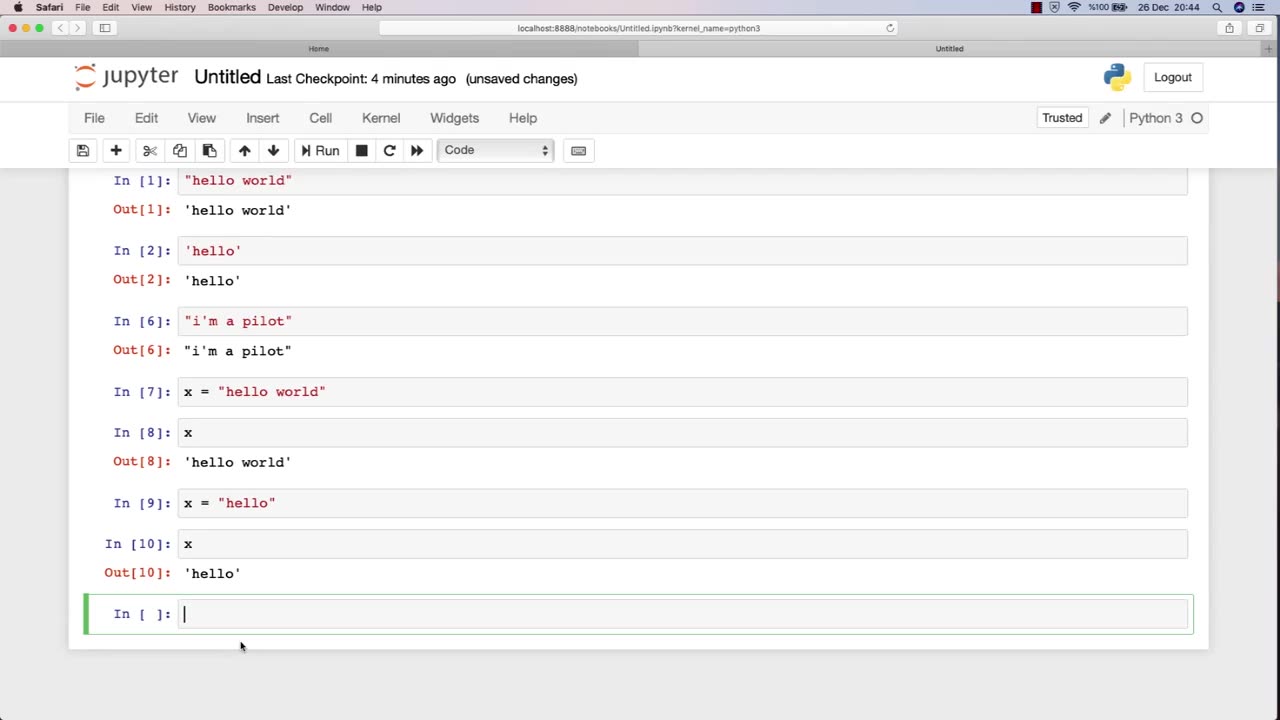Click Out[10] output 'hello'
The image size is (1280, 720).
coord(212,573)
